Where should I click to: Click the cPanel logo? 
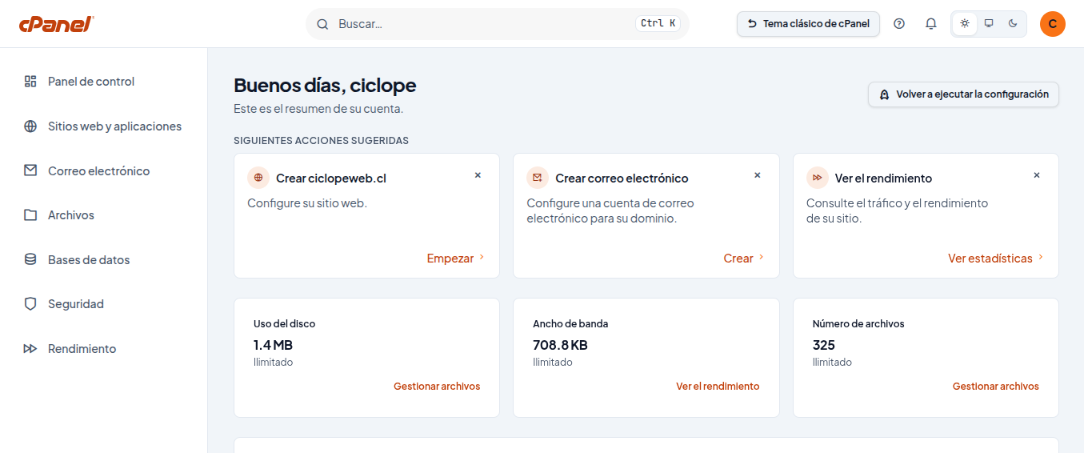tap(56, 24)
